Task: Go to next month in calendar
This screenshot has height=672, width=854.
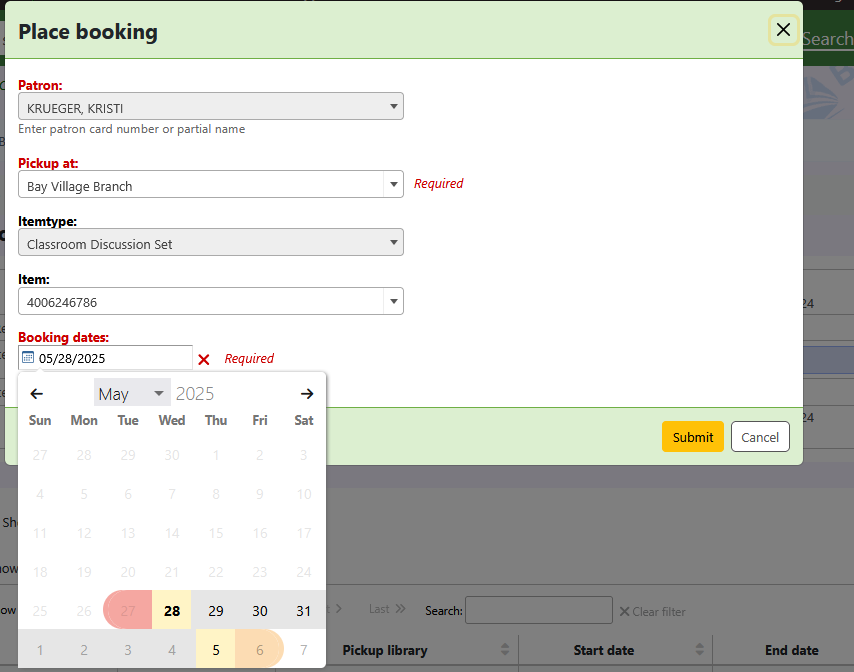Action: (x=307, y=394)
